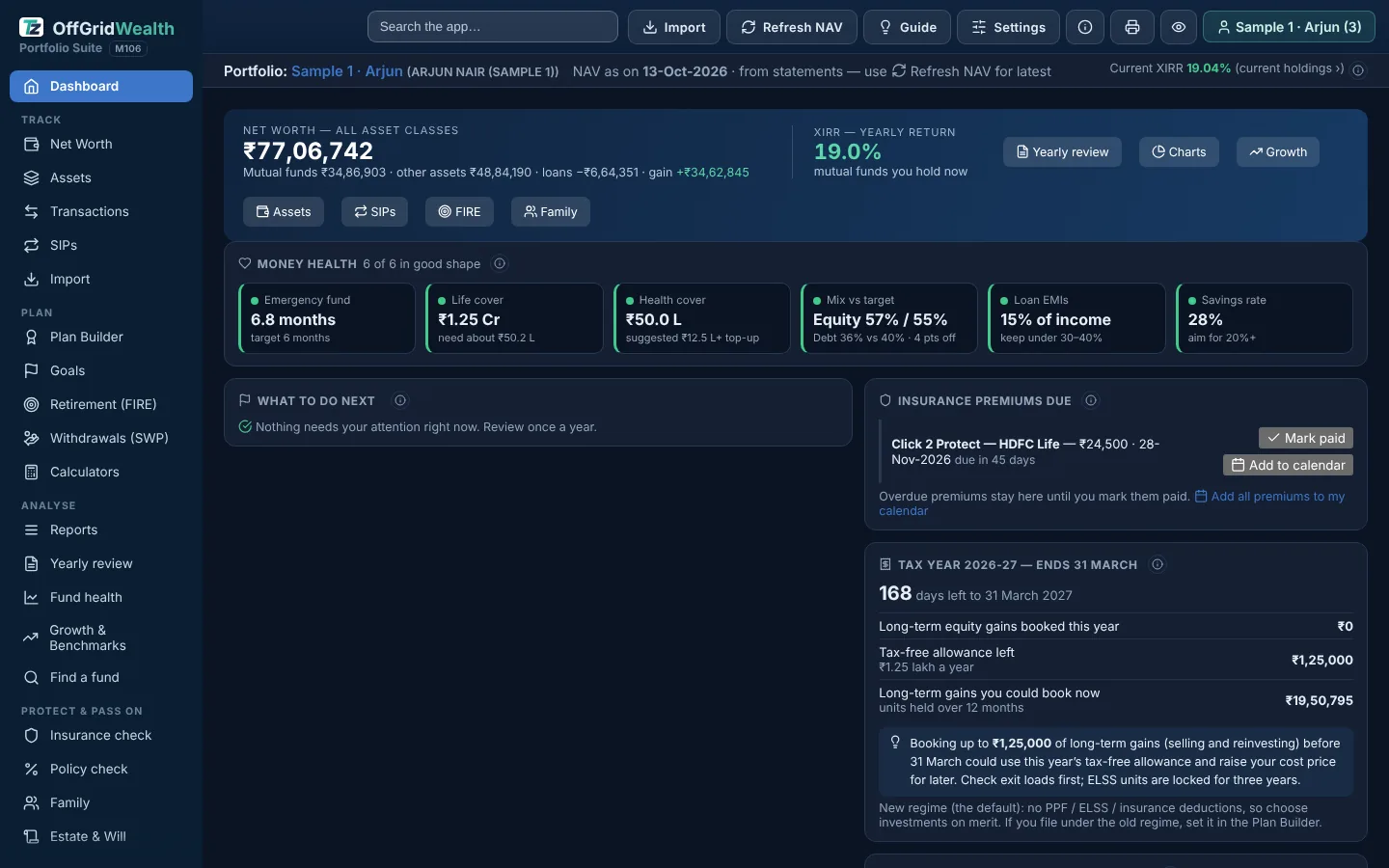Click the Current XIRR info icon
This screenshot has width=1389, height=868.
[x=1358, y=70]
